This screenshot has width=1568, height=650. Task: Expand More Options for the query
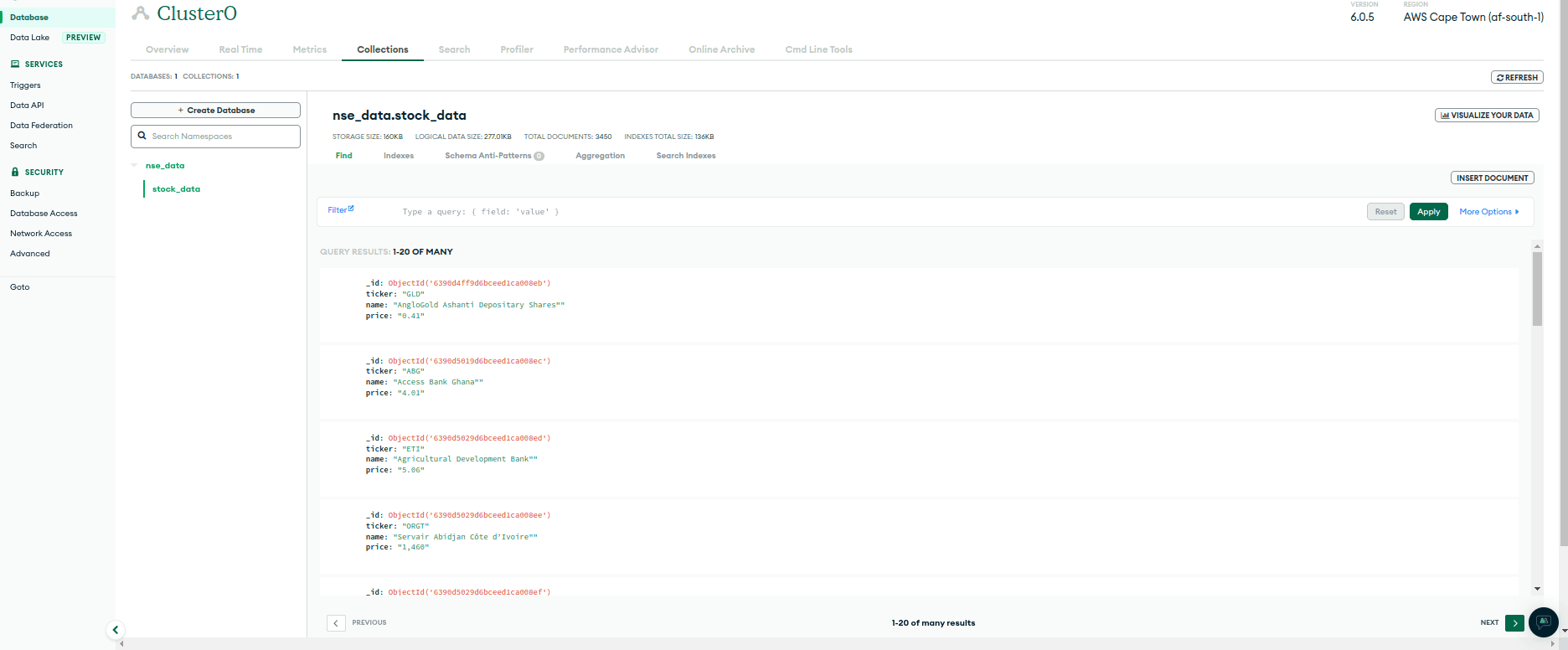(x=1488, y=212)
